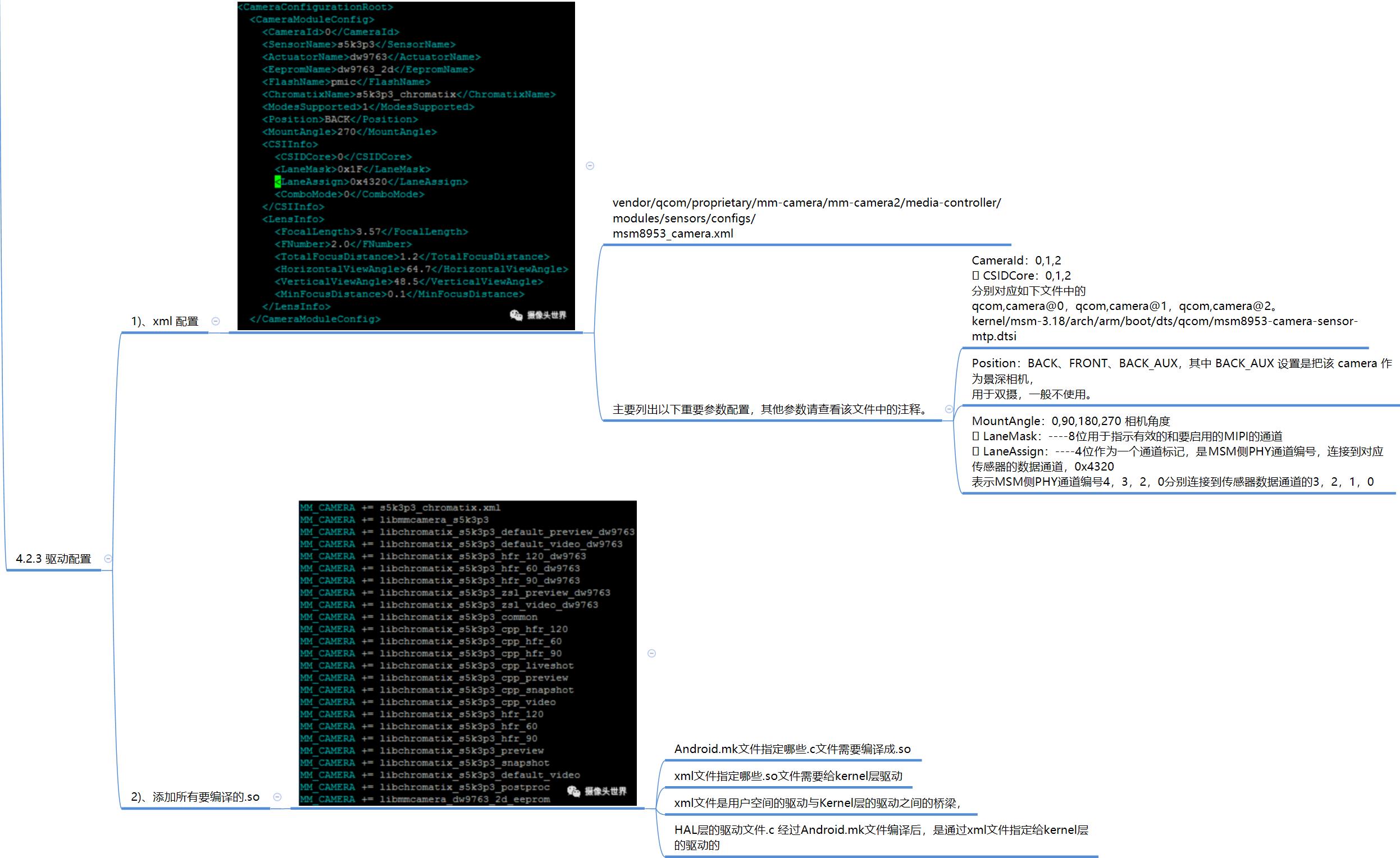Click the '2)、添加所有要编译的.so' topic label
Image resolution: width=1400 pixels, height=858 pixels.
195,797
